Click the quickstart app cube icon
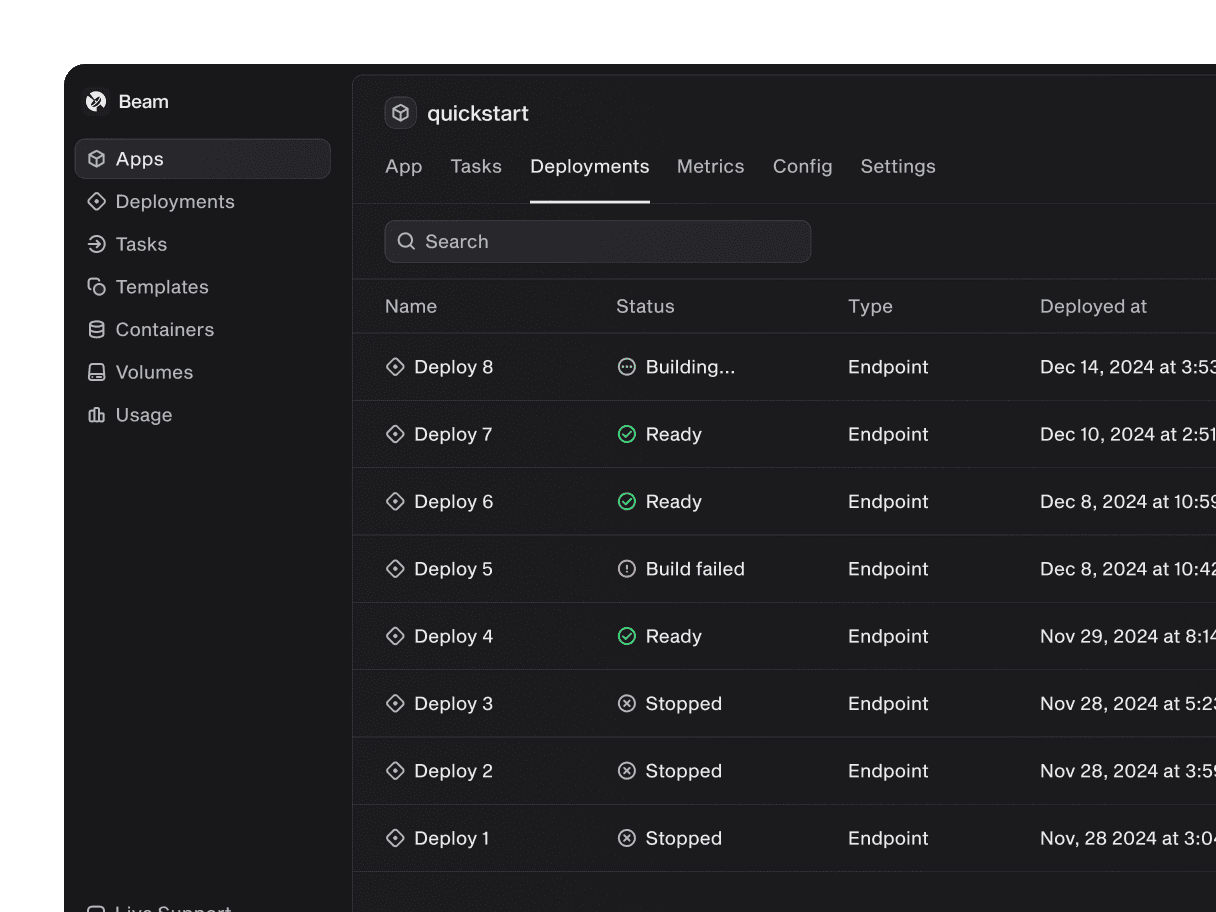The width and height of the screenshot is (1216, 912). pos(401,113)
